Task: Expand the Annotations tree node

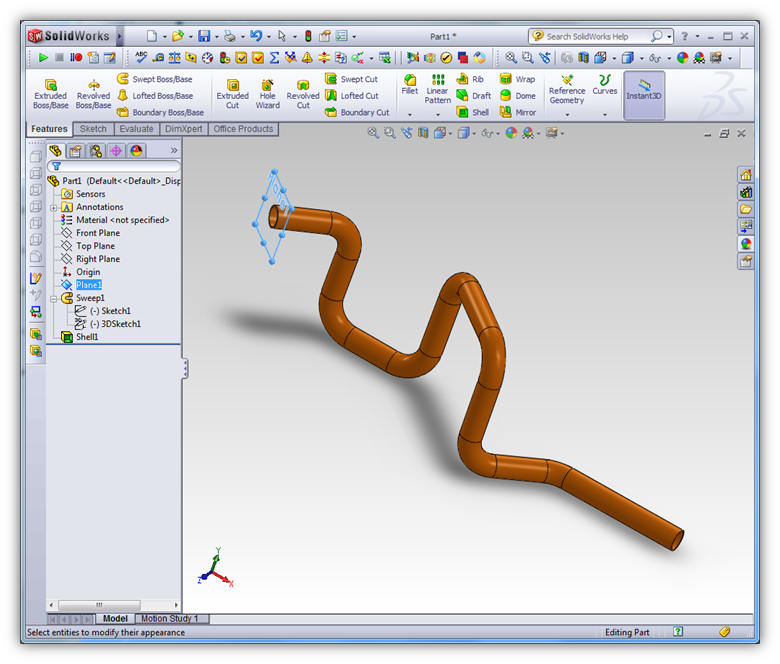Action: (x=54, y=207)
